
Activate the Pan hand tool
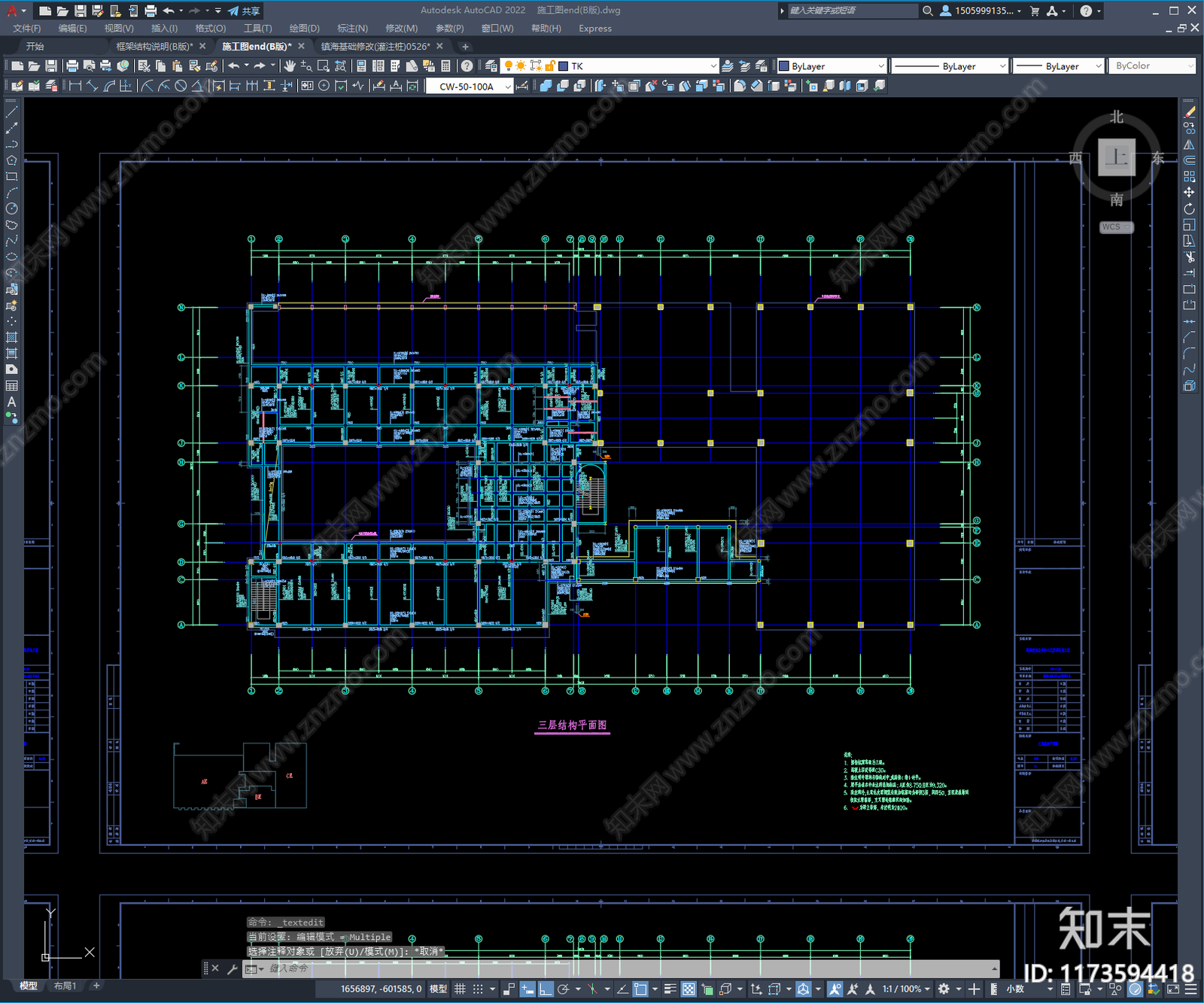(290, 66)
